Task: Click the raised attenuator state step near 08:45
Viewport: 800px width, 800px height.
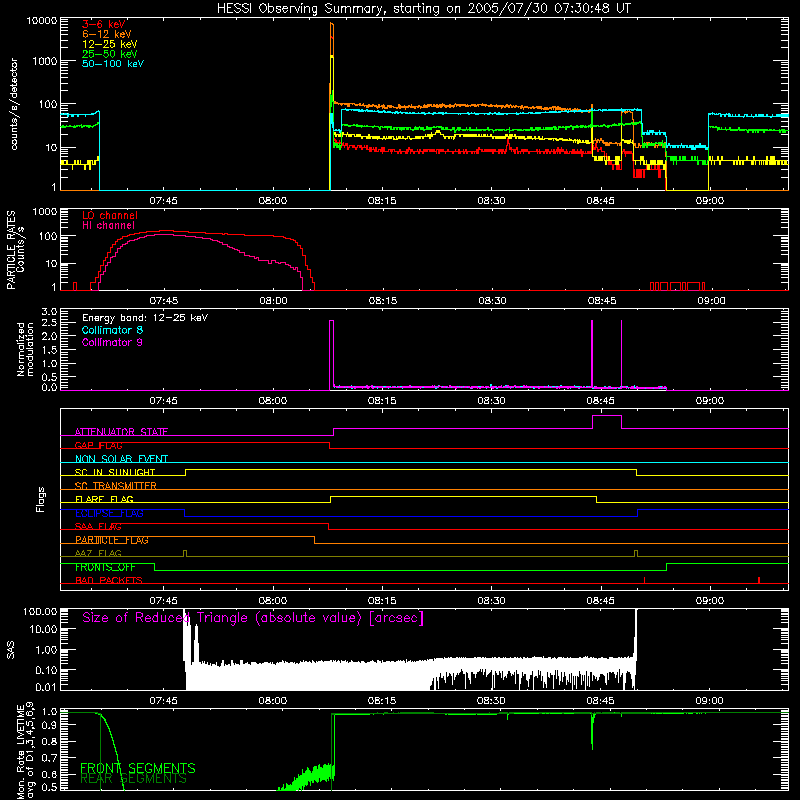Action: (x=607, y=416)
